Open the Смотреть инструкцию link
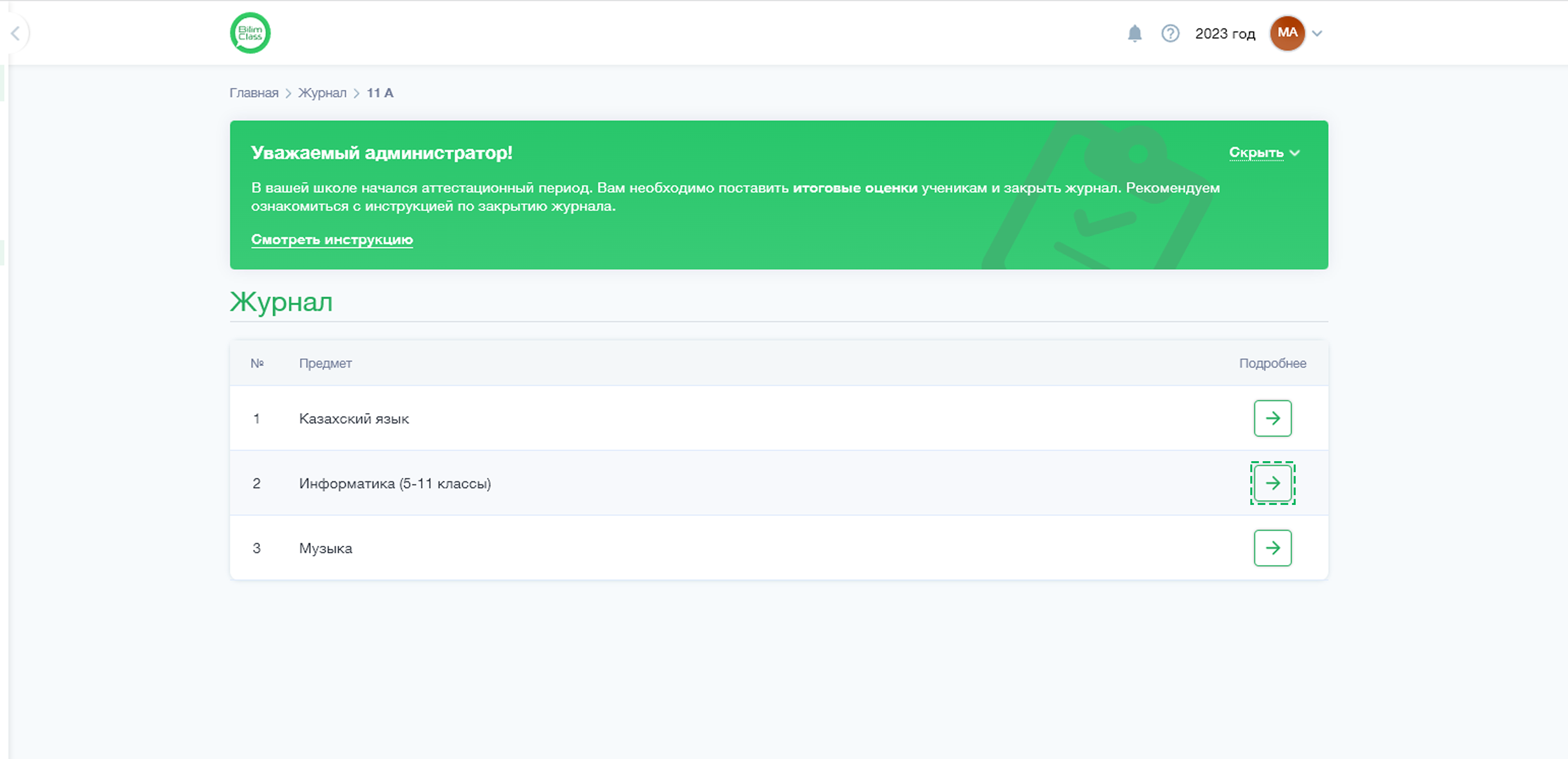The height and width of the screenshot is (759, 1568). point(332,239)
